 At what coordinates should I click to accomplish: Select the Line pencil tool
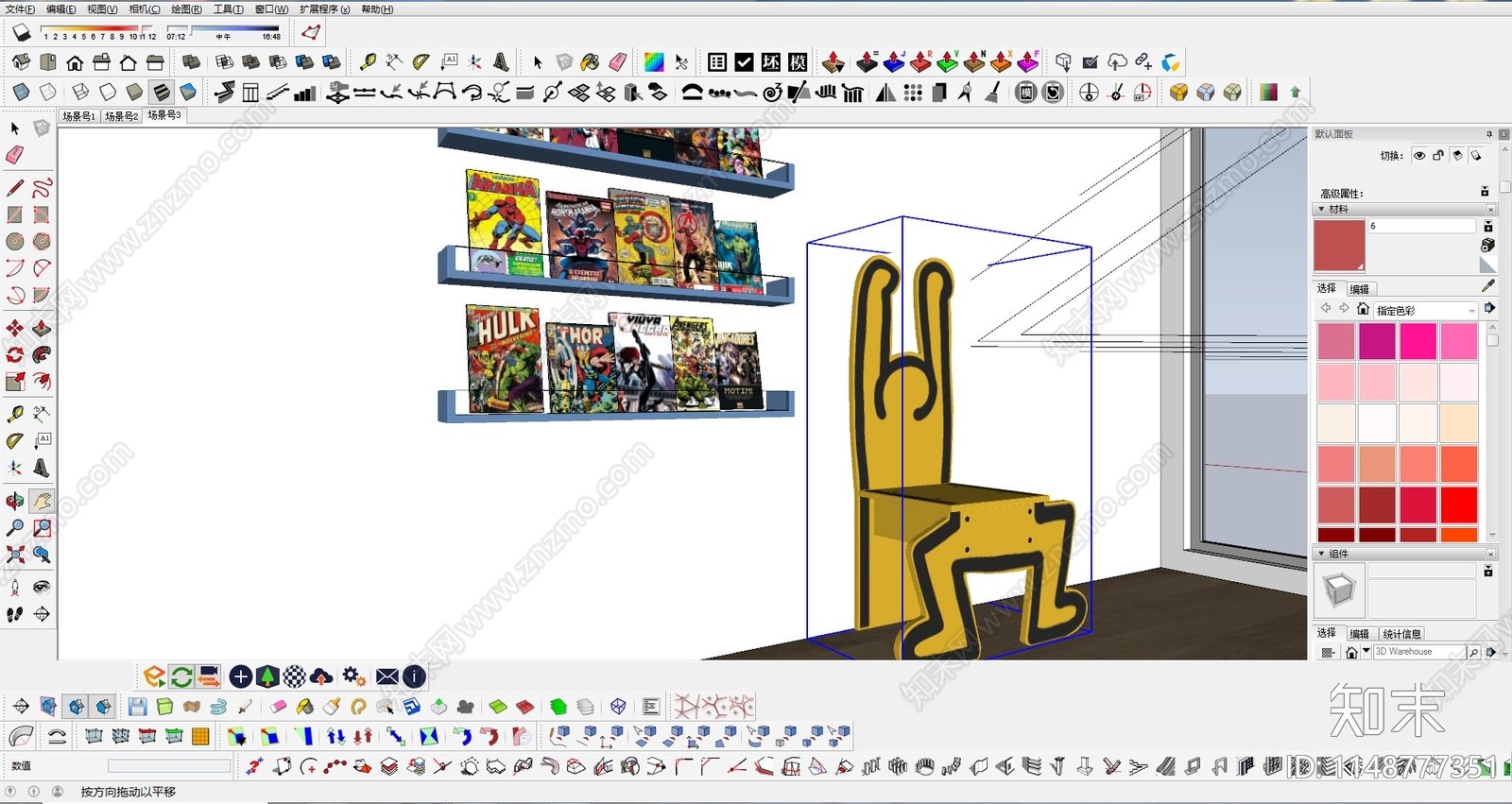(x=15, y=188)
